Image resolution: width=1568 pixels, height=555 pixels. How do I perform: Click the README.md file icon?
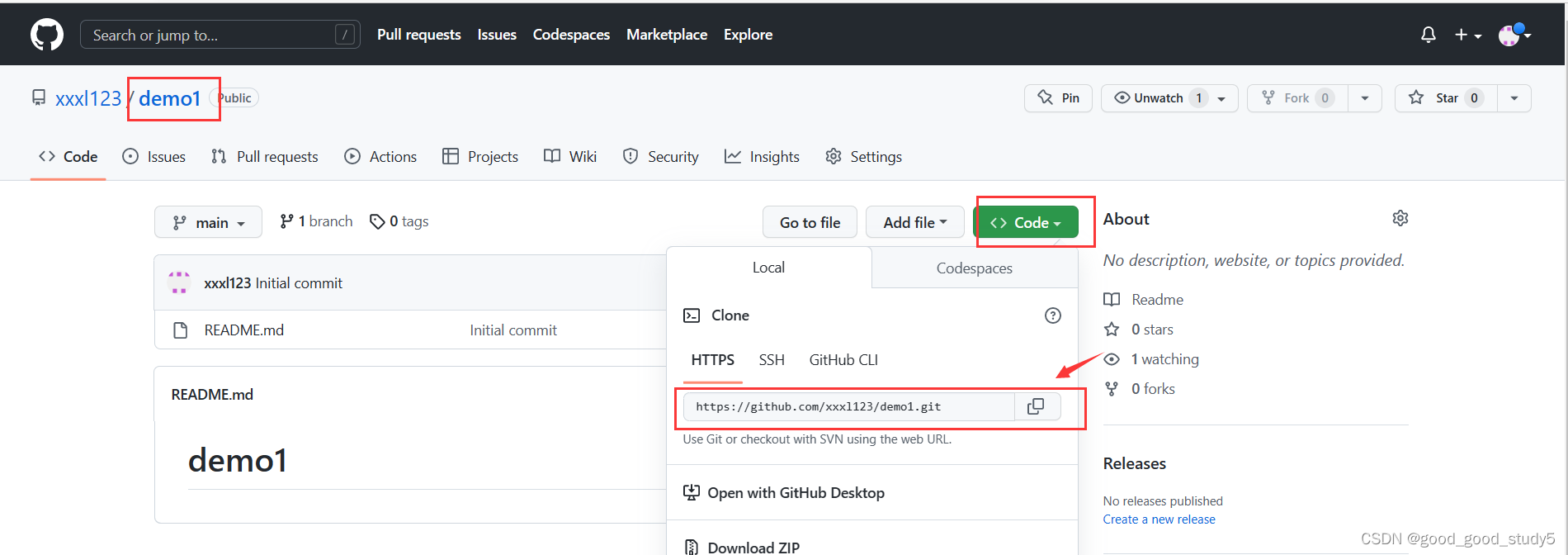180,330
